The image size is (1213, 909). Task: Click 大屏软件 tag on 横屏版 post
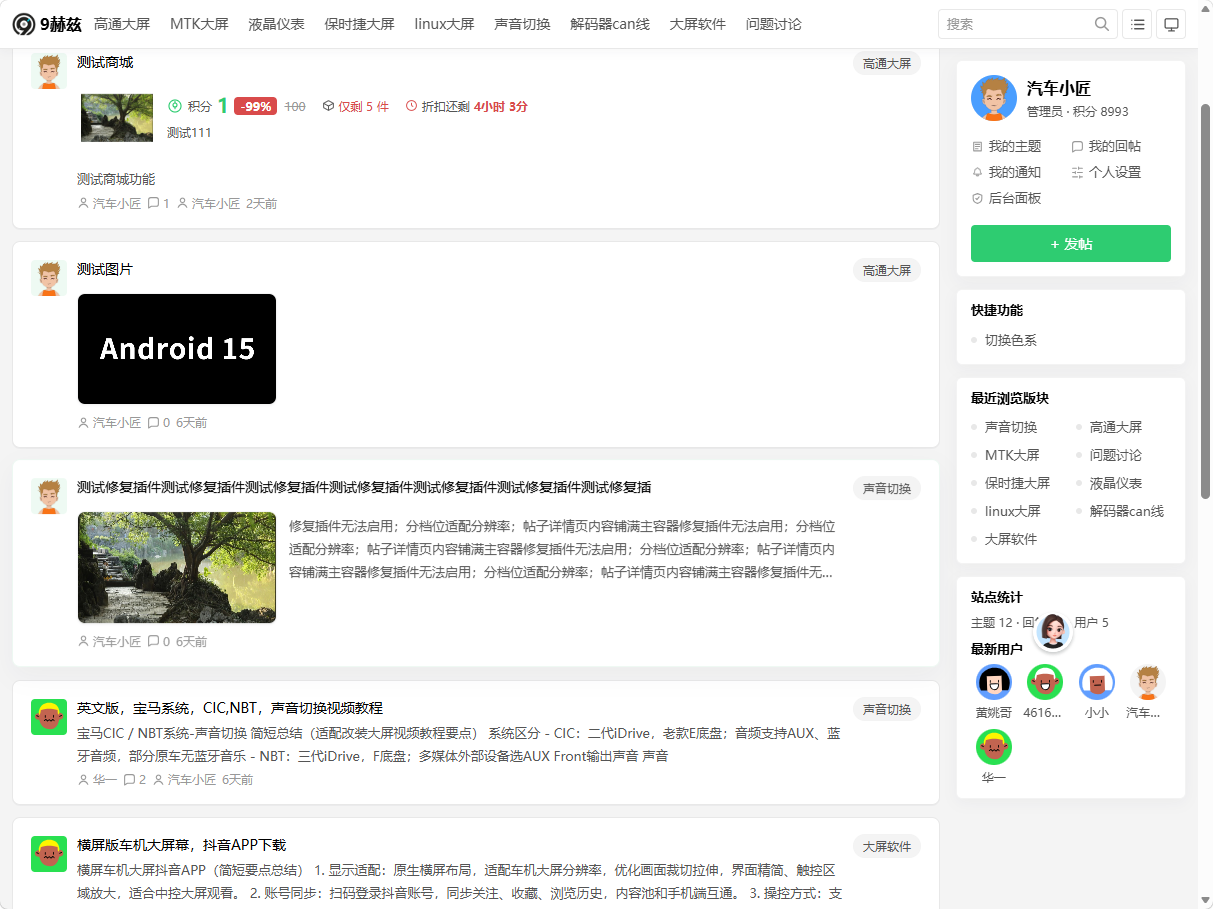tap(887, 846)
